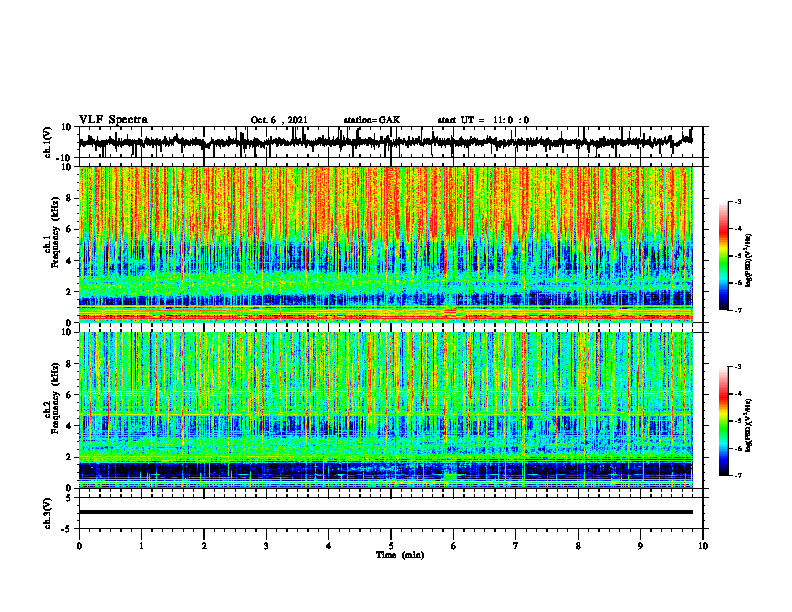Click the ch.1 colorbar 'log(PSD)' units label
The width and height of the screenshot is (792, 612).
[x=749, y=261]
